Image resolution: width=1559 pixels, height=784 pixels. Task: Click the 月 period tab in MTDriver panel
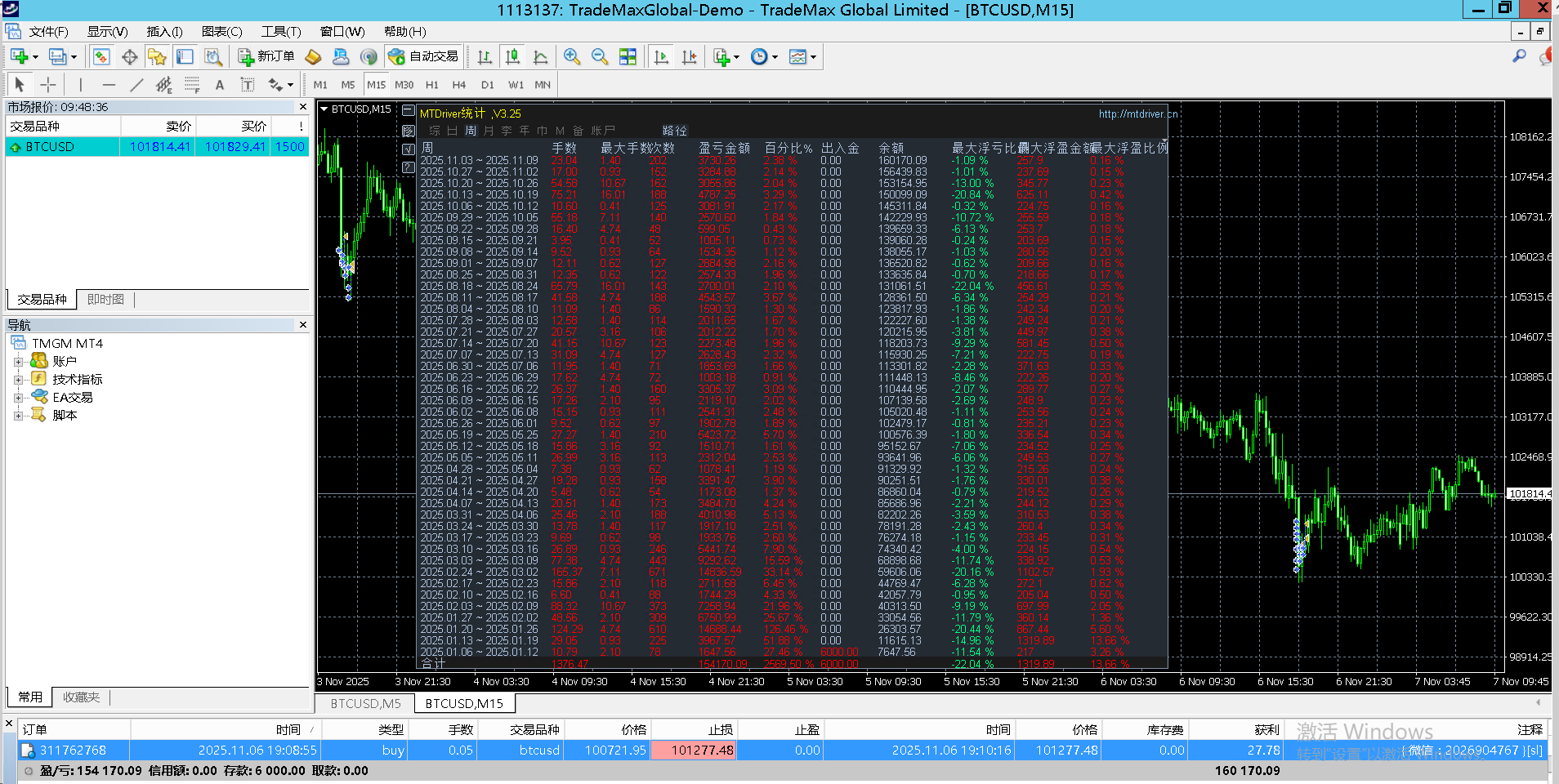[x=489, y=131]
